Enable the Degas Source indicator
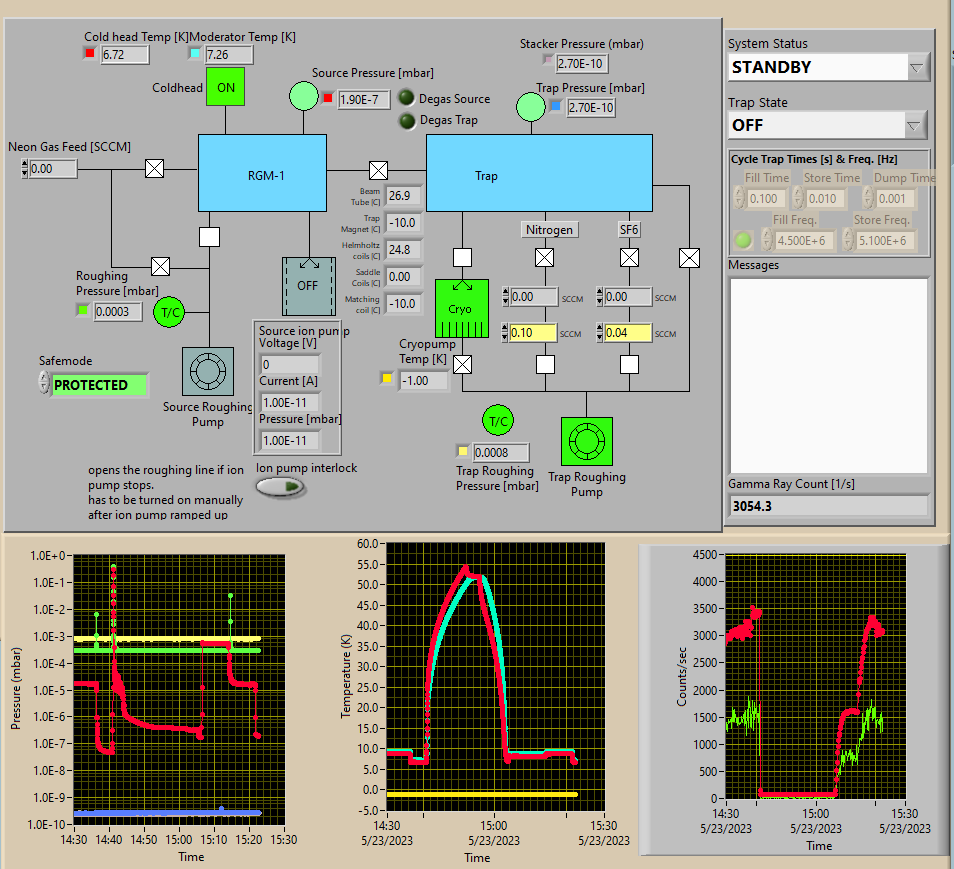This screenshot has width=954, height=869. [407, 98]
